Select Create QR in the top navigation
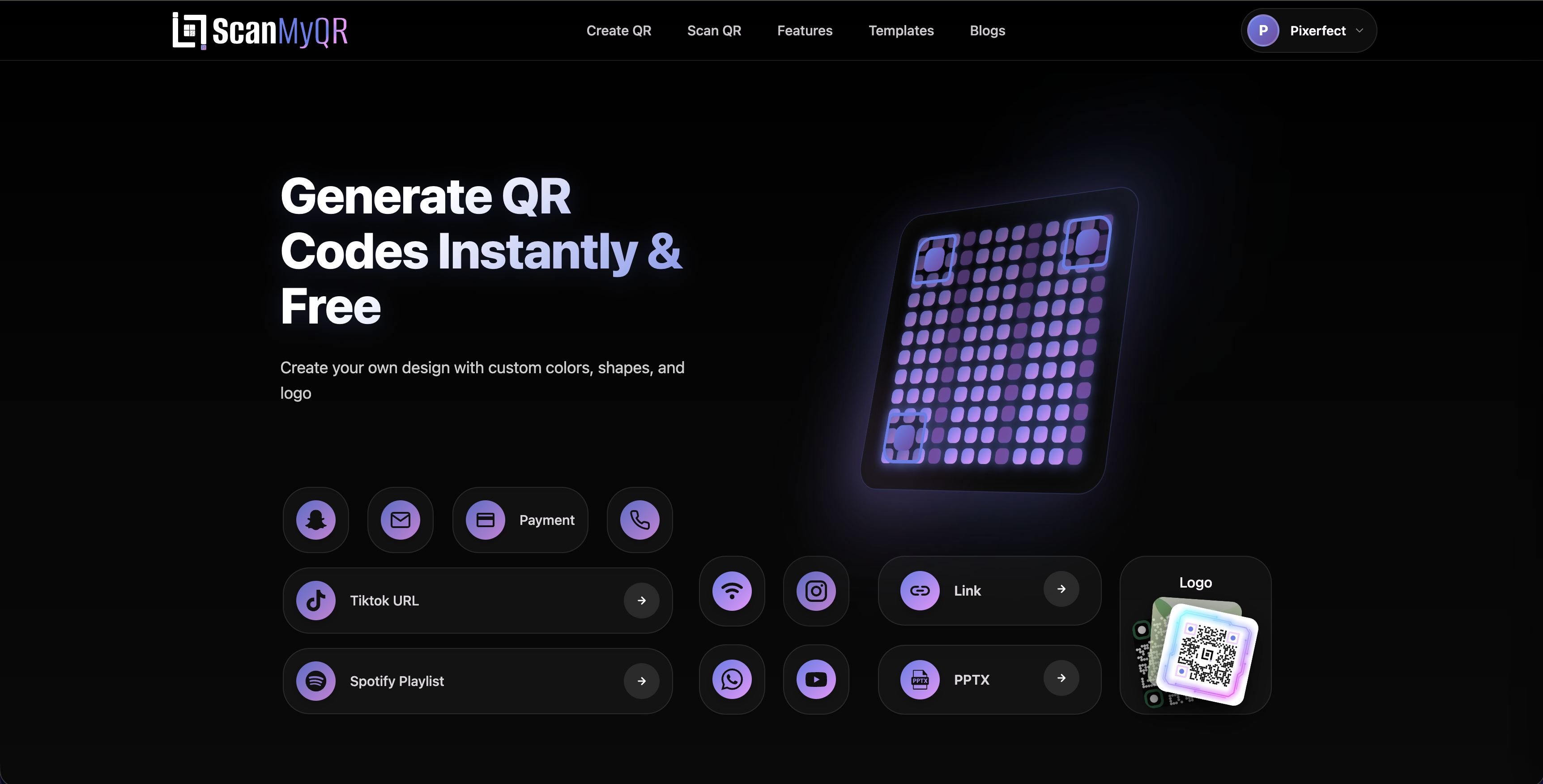 click(x=619, y=30)
